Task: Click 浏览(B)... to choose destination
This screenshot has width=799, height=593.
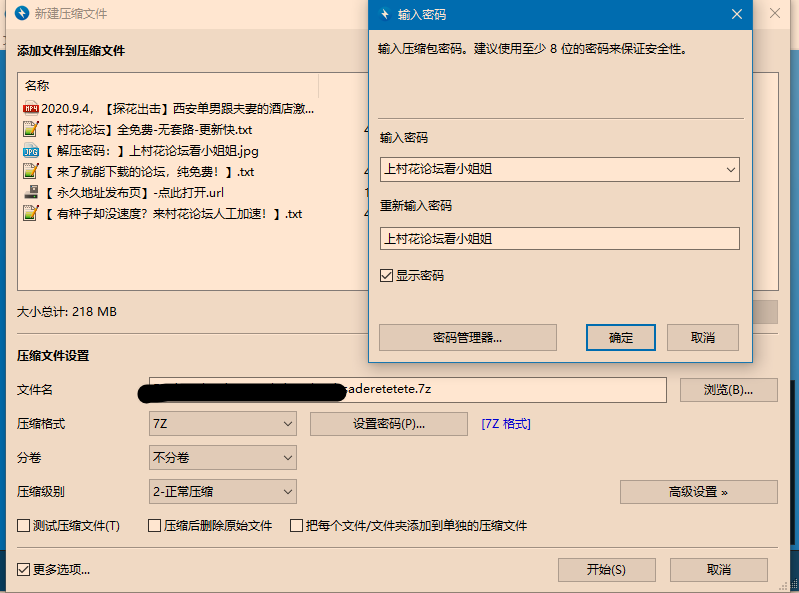Action: click(729, 390)
